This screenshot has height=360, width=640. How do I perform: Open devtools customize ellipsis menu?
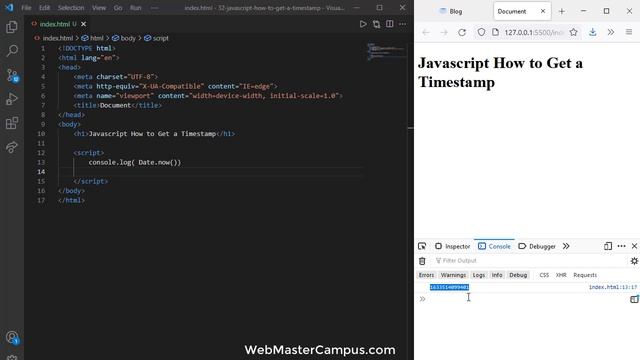[621, 246]
